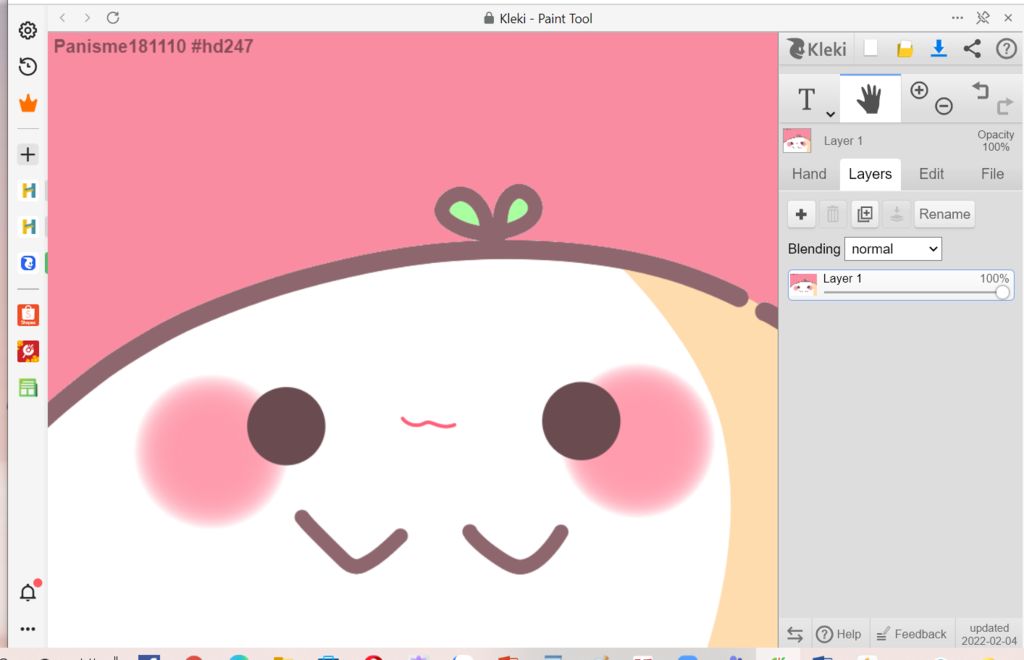Viewport: 1024px width, 660px height.
Task: Share the drawing with the share icon
Action: point(972,48)
